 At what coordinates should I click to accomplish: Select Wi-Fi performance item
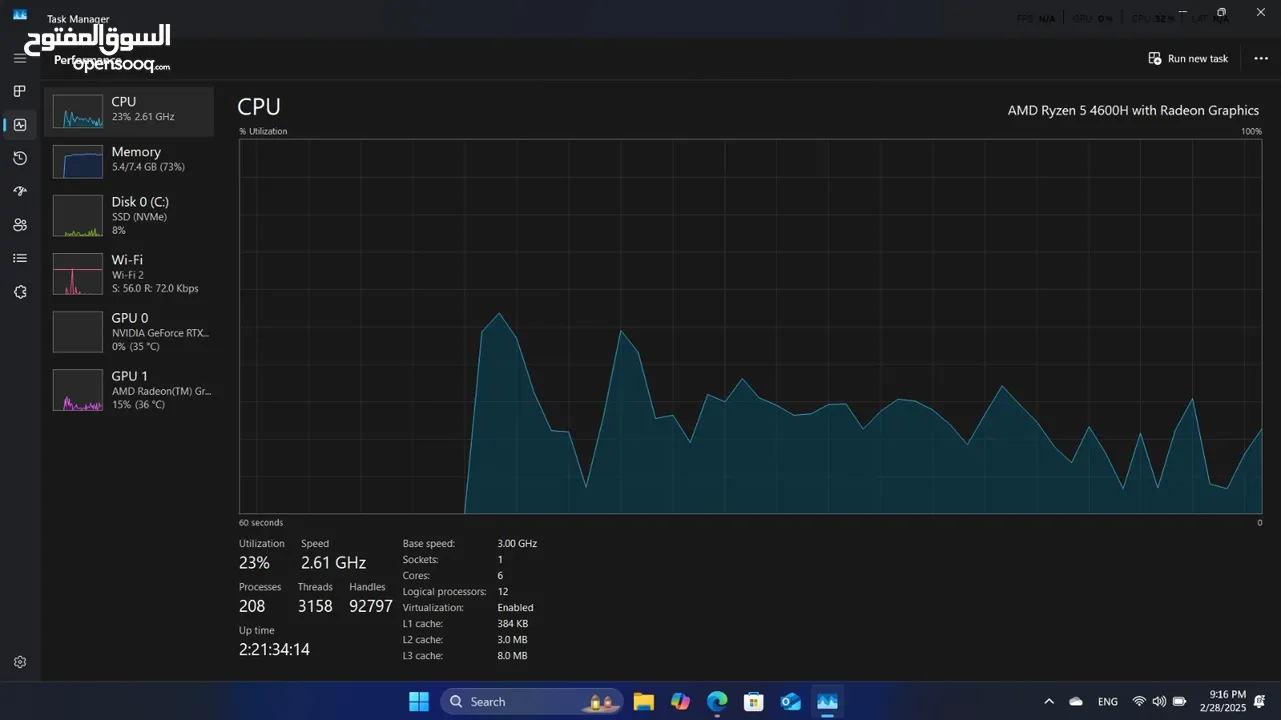(x=128, y=273)
